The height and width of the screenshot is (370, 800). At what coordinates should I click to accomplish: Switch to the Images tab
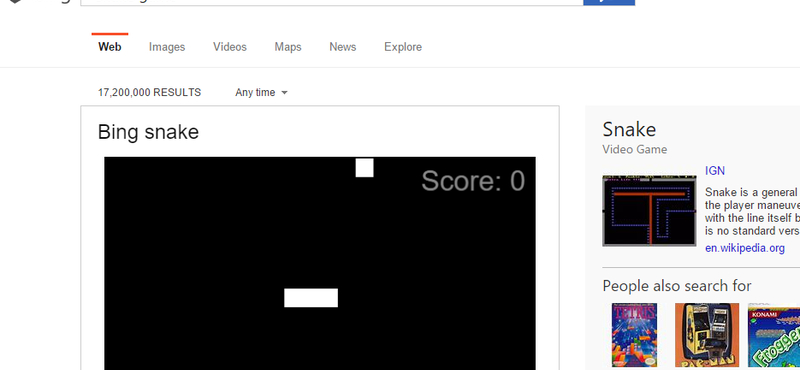(x=167, y=47)
